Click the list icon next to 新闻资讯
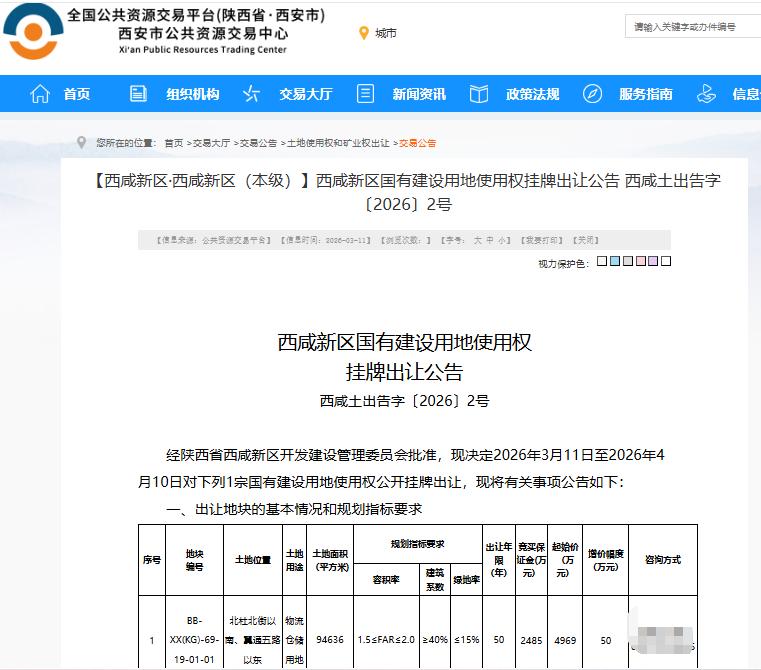761x670 pixels. pos(365,93)
